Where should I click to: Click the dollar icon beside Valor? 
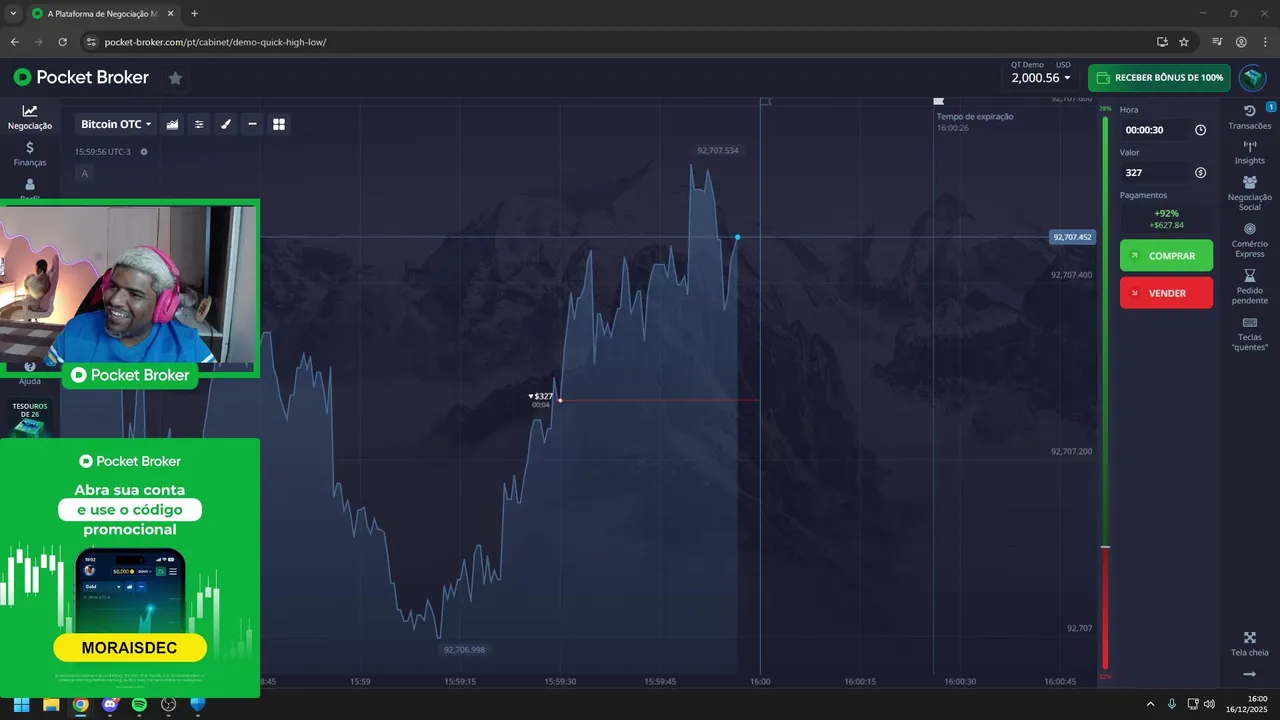(x=1200, y=173)
